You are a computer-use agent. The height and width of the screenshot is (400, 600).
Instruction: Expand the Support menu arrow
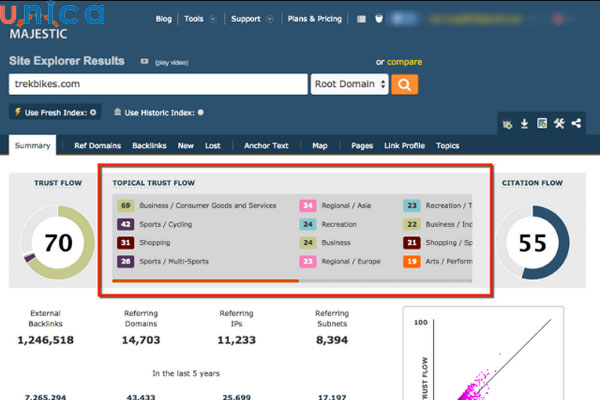tap(270, 19)
